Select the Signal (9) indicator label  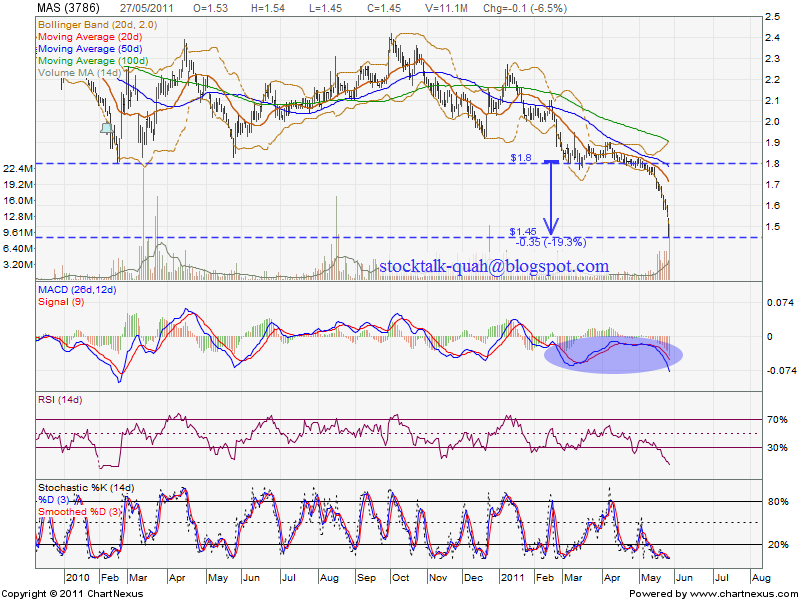point(61,302)
